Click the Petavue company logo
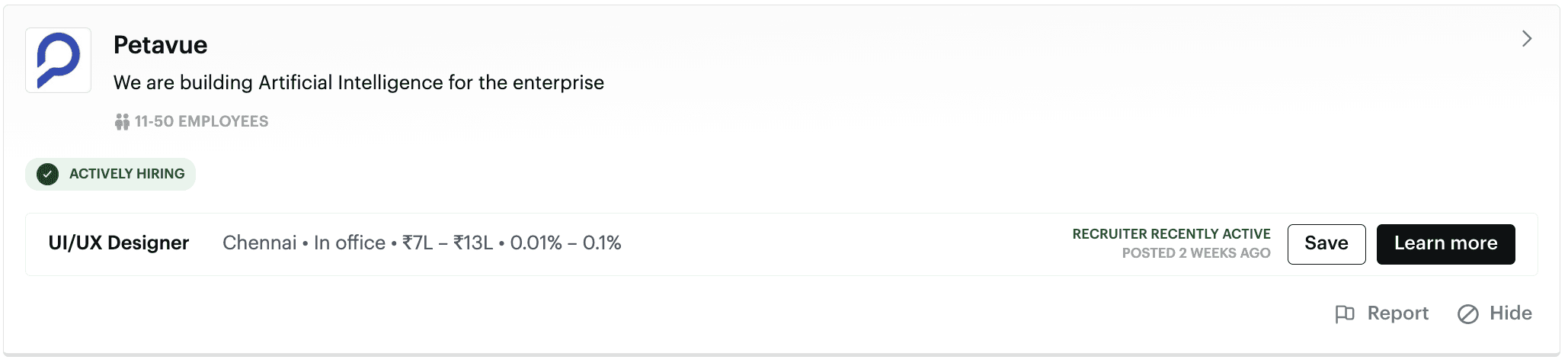This screenshot has height=363, width=1568. click(x=58, y=60)
